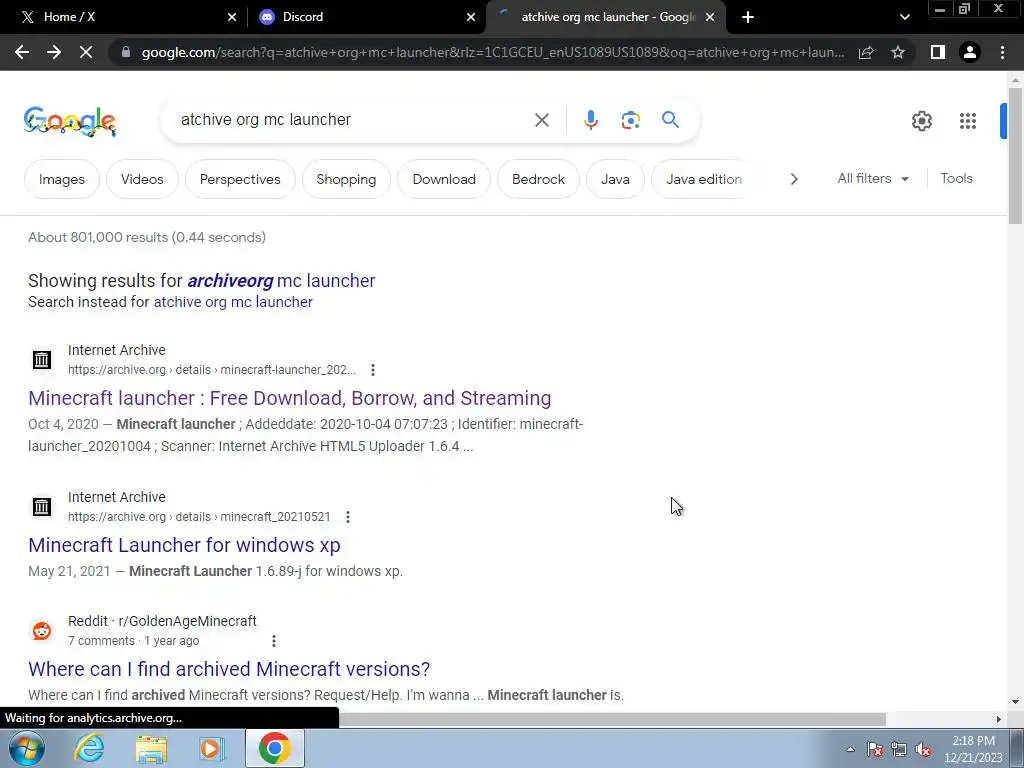Open options for minecraft-launcher_202 result
The height and width of the screenshot is (768, 1024).
click(373, 370)
